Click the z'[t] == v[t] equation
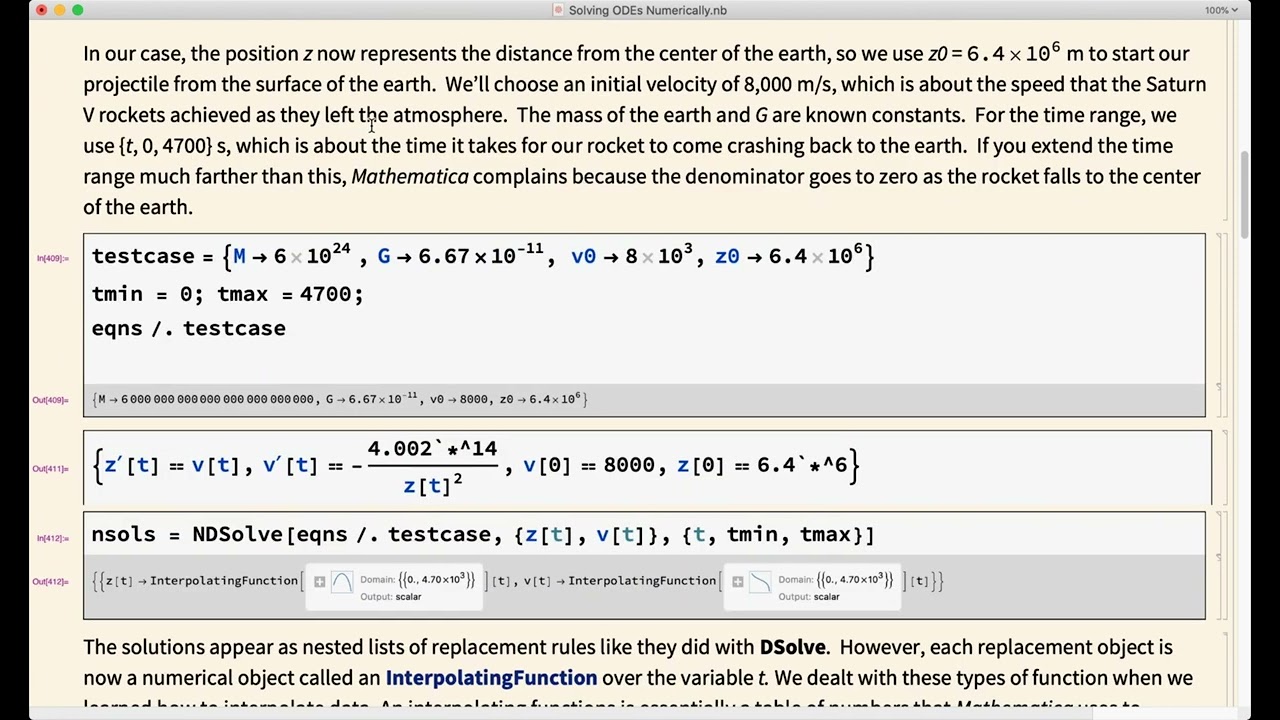 click(172, 465)
